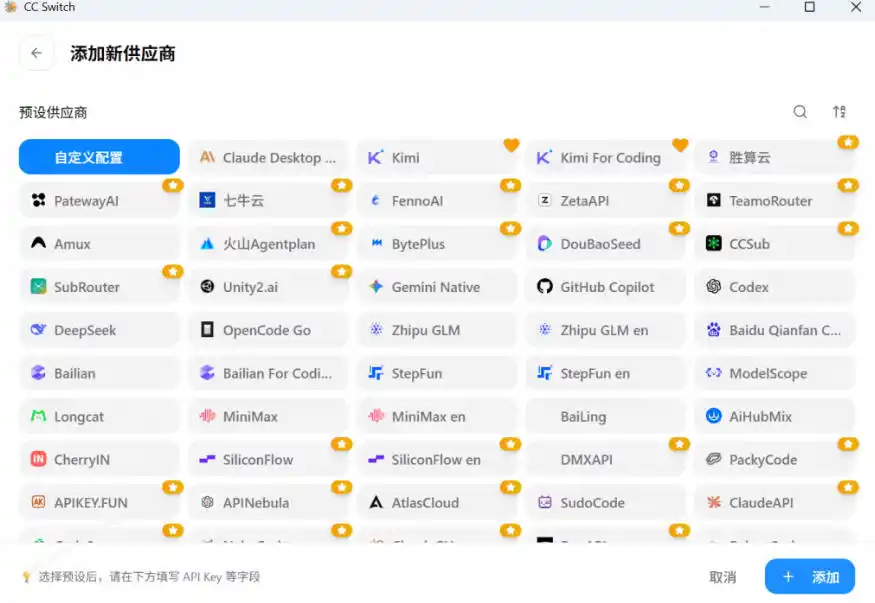Click the CCSub logo icon
This screenshot has width=875, height=603.
[713, 243]
